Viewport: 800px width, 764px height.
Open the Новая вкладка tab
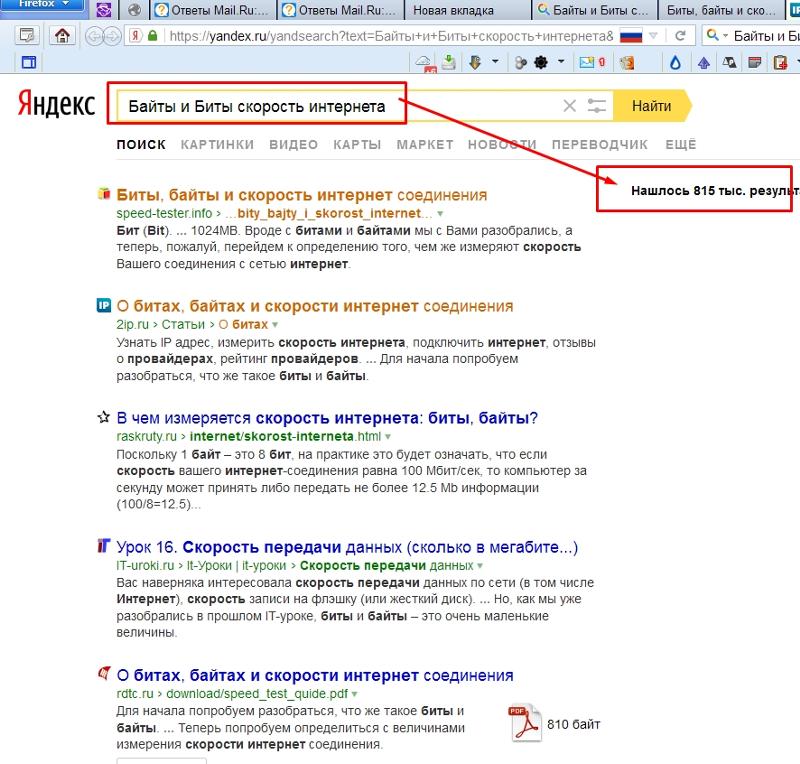pyautogui.click(x=467, y=10)
